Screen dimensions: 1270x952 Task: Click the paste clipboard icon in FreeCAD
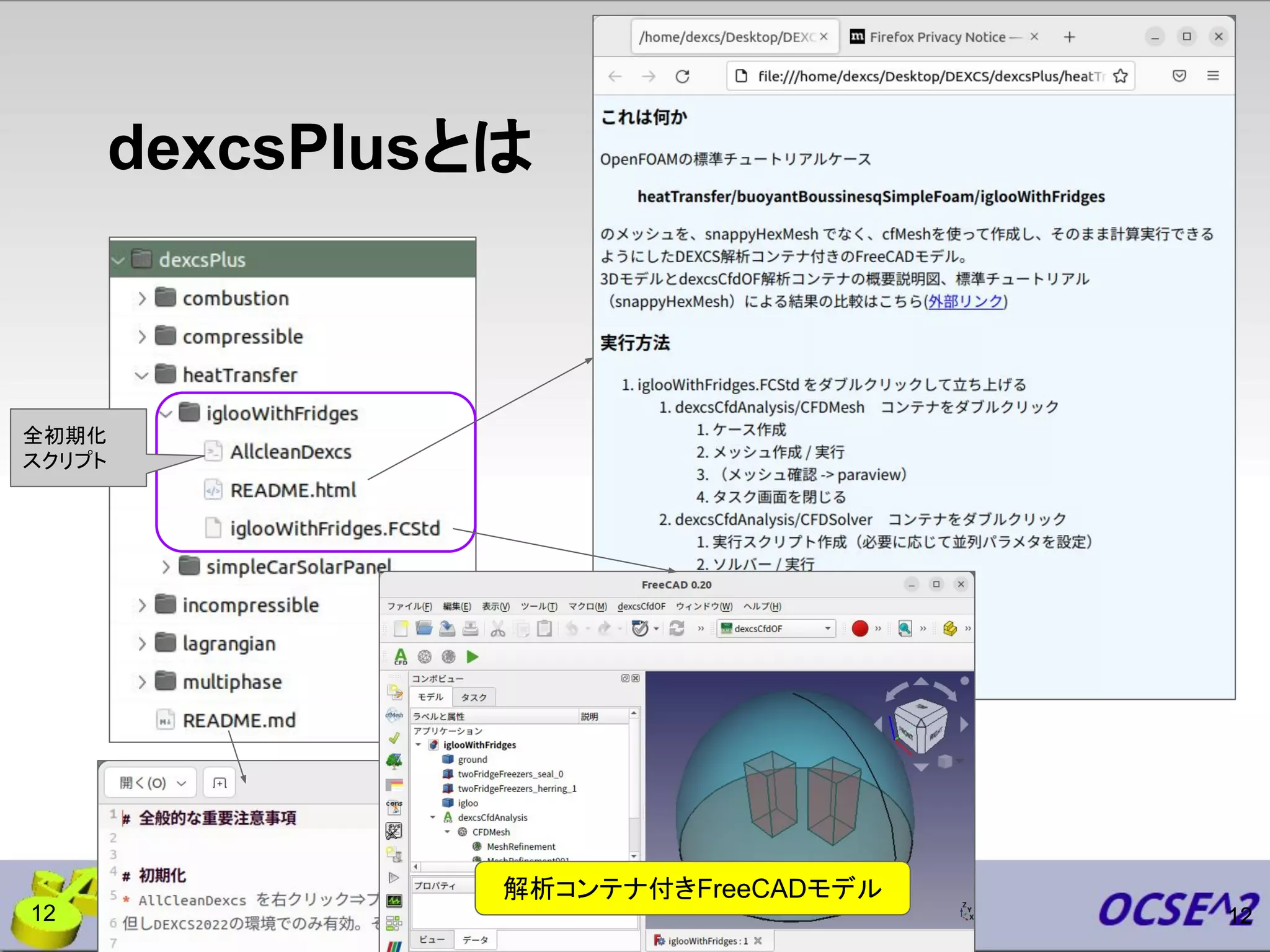point(544,628)
